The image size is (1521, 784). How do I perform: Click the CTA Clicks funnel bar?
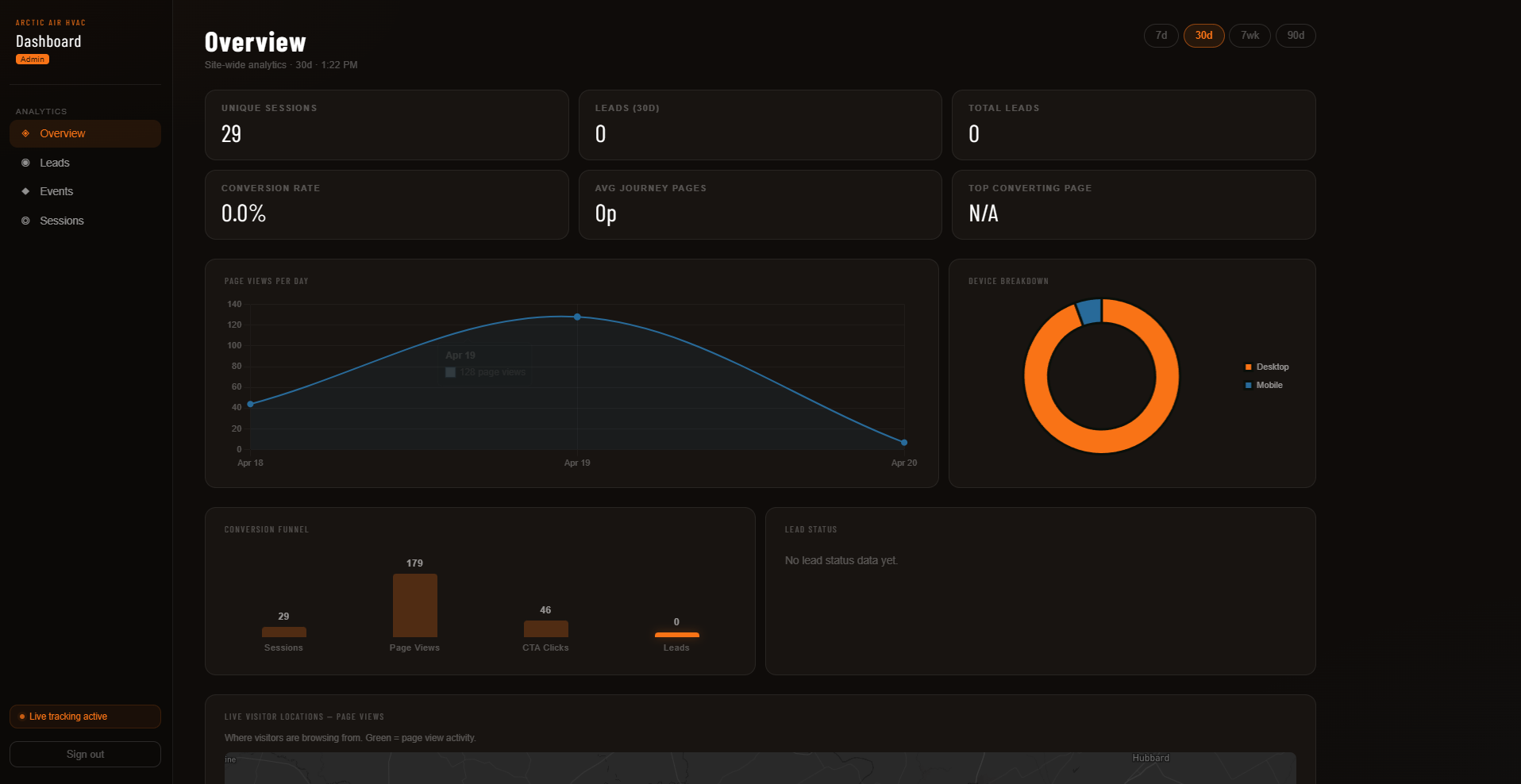[545, 628]
